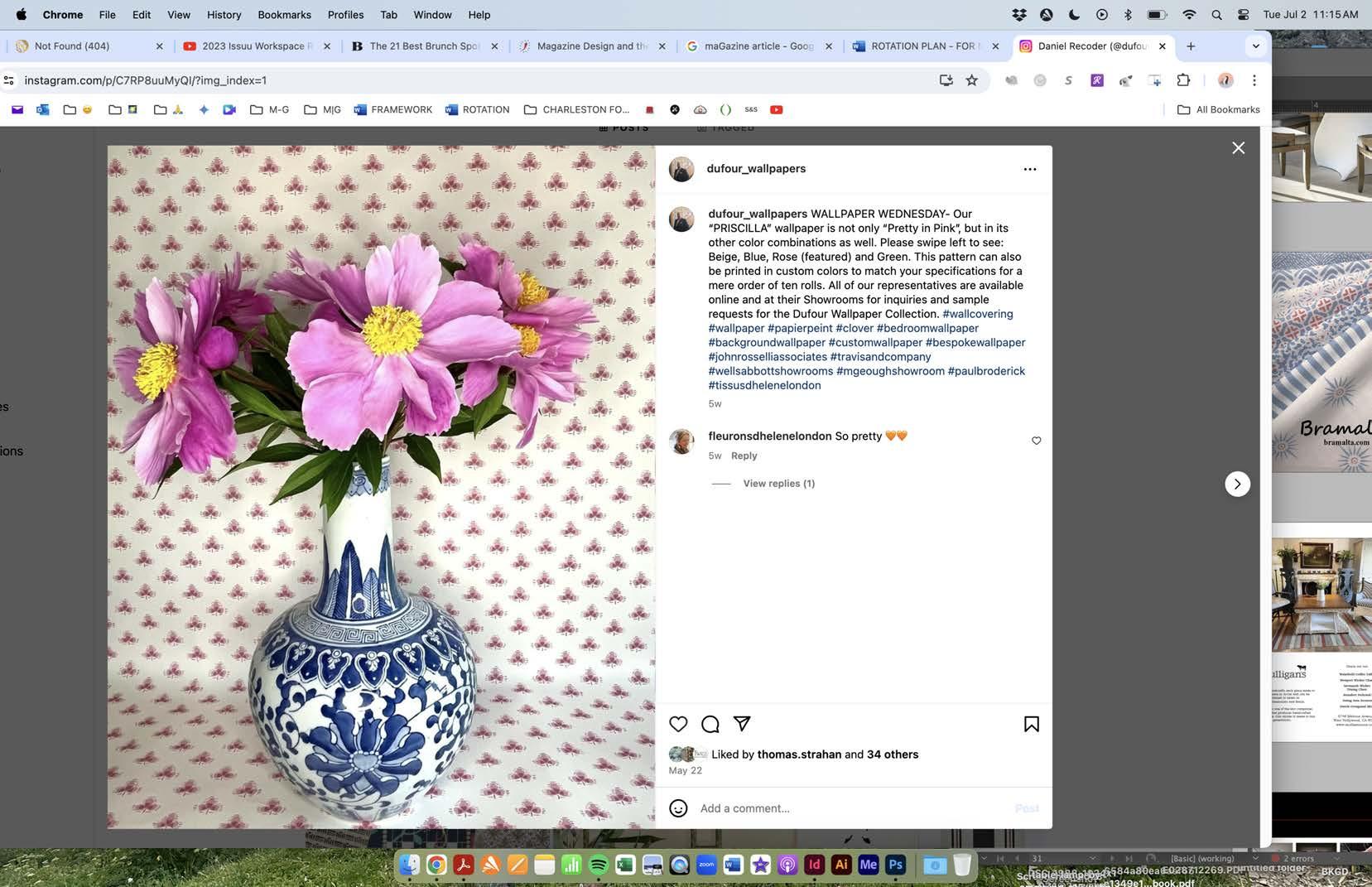Open the YouTube bookmark icon
Viewport: 1372px width, 887px height.
tap(776, 109)
